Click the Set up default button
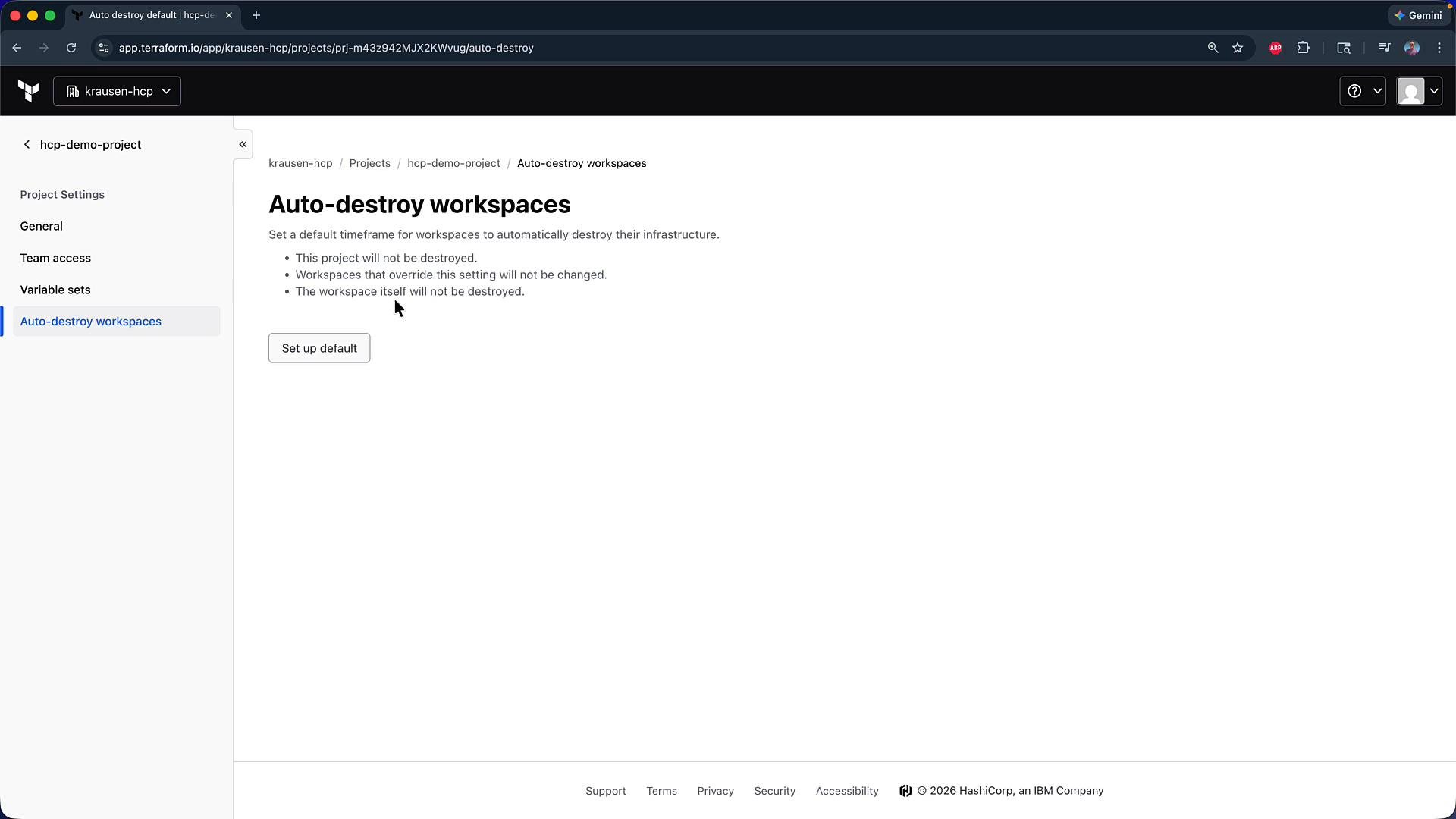Viewport: 1456px width, 819px height. pyautogui.click(x=319, y=348)
